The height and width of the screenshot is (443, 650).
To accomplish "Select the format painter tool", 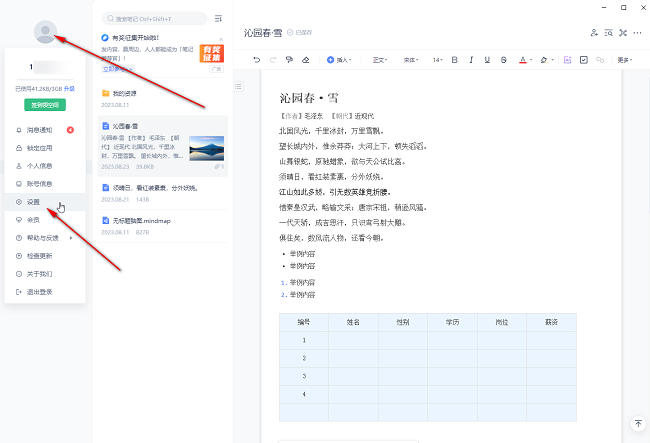I will tap(289, 60).
